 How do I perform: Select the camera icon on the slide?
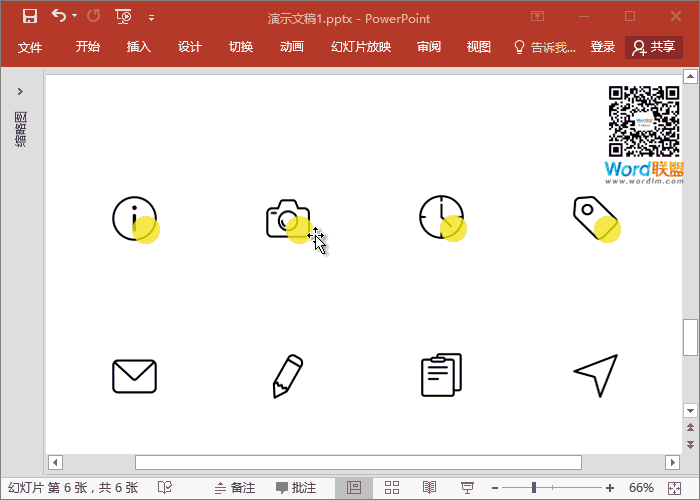click(x=287, y=219)
